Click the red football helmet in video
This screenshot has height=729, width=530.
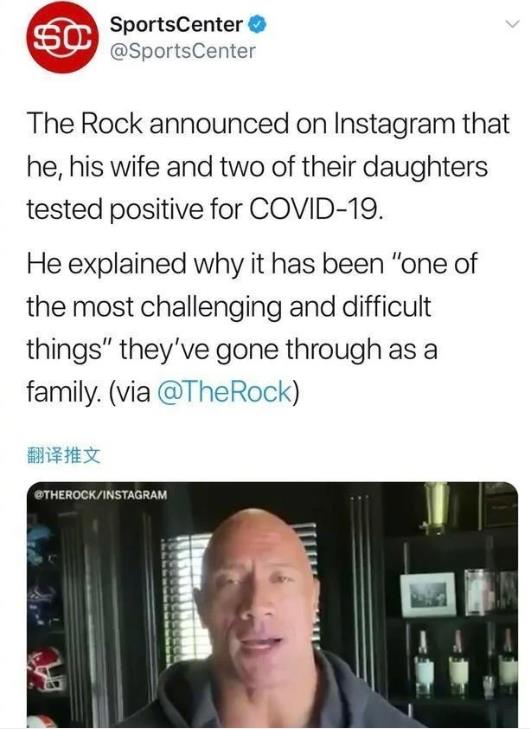click(x=44, y=668)
